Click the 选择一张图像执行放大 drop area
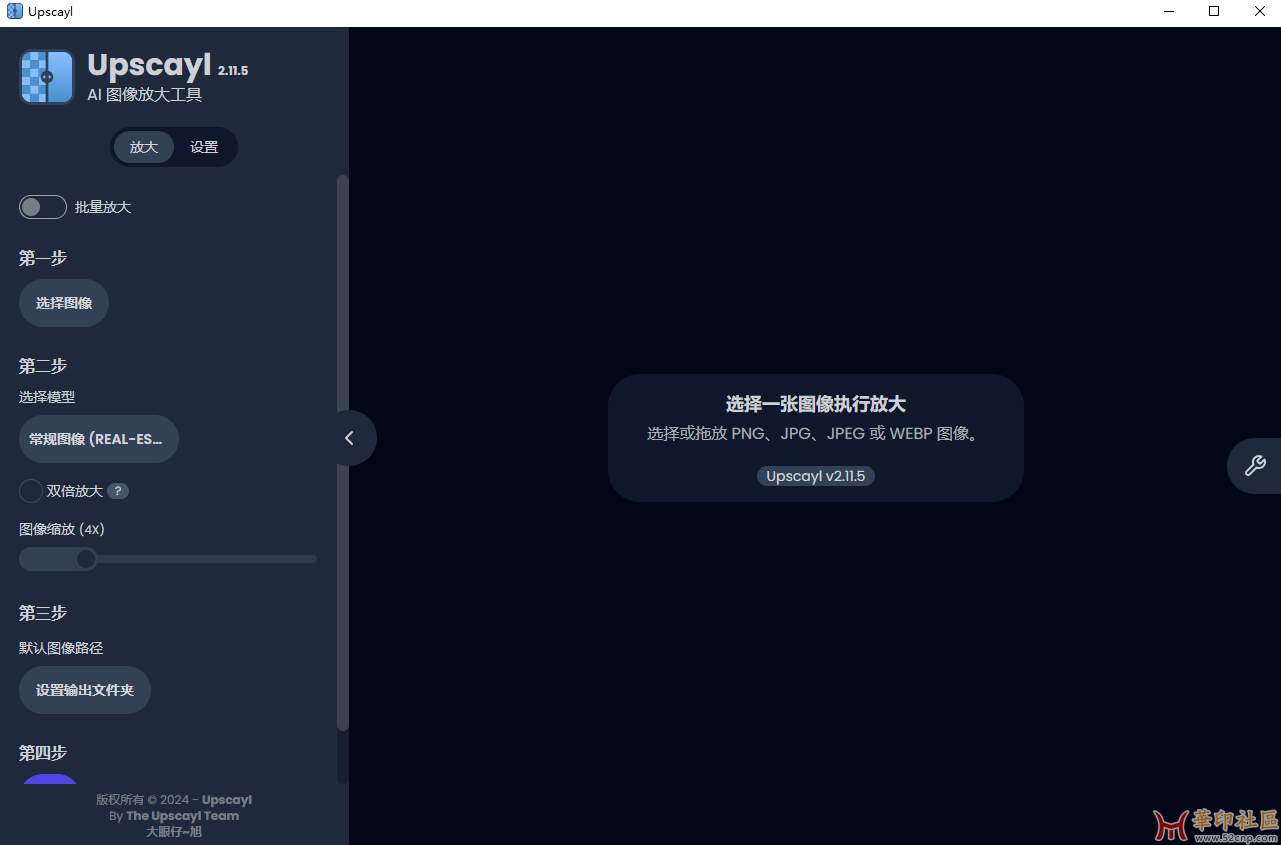This screenshot has width=1281, height=845. [x=816, y=438]
